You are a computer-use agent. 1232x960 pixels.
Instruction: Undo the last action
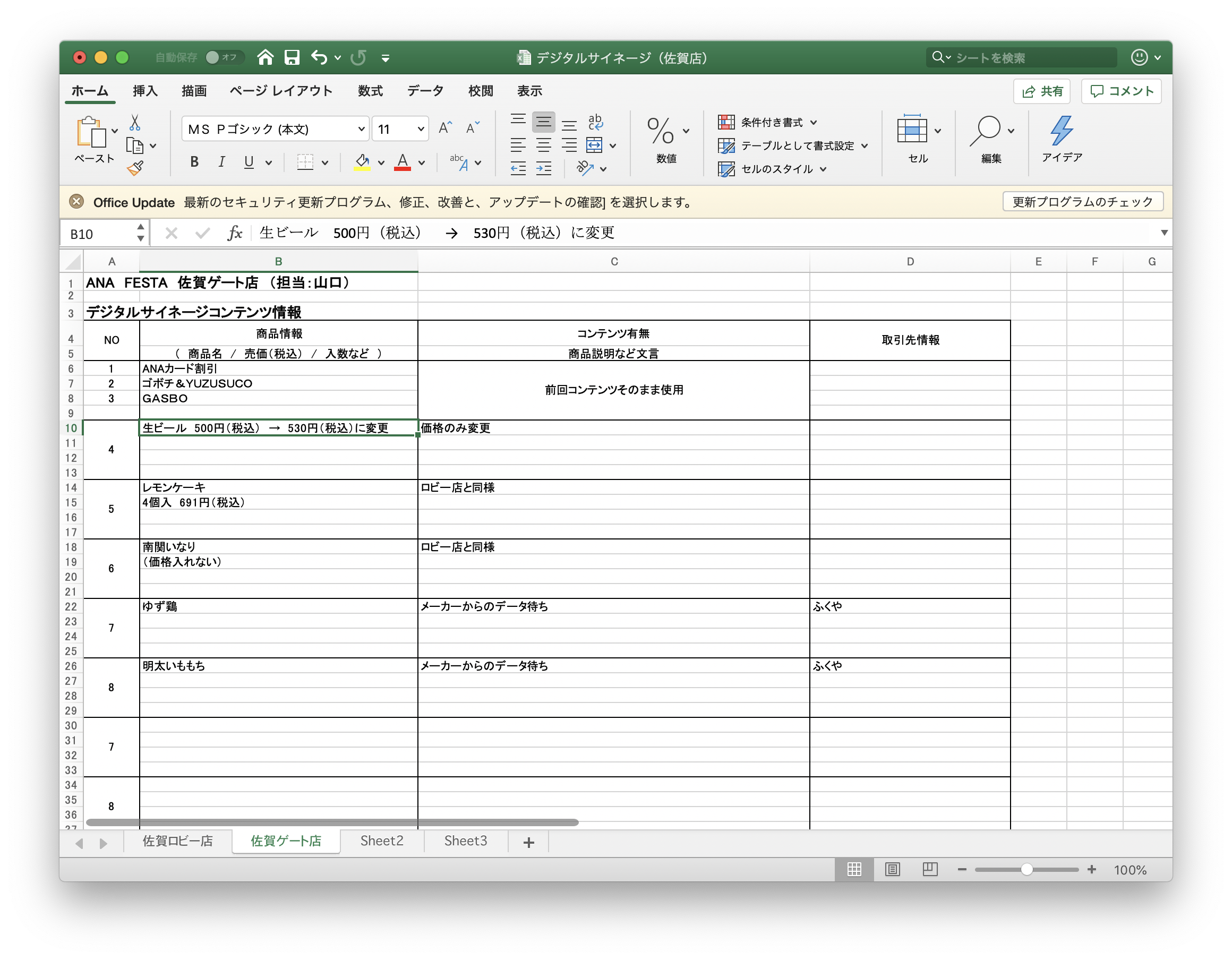point(319,57)
